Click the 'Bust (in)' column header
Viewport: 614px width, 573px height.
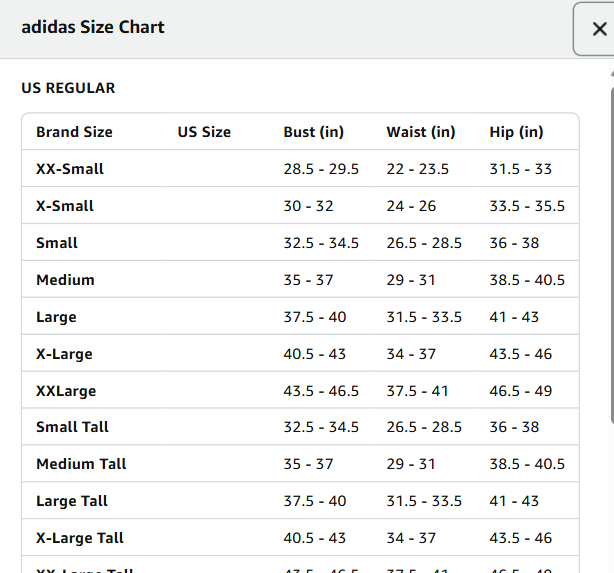[x=314, y=132]
